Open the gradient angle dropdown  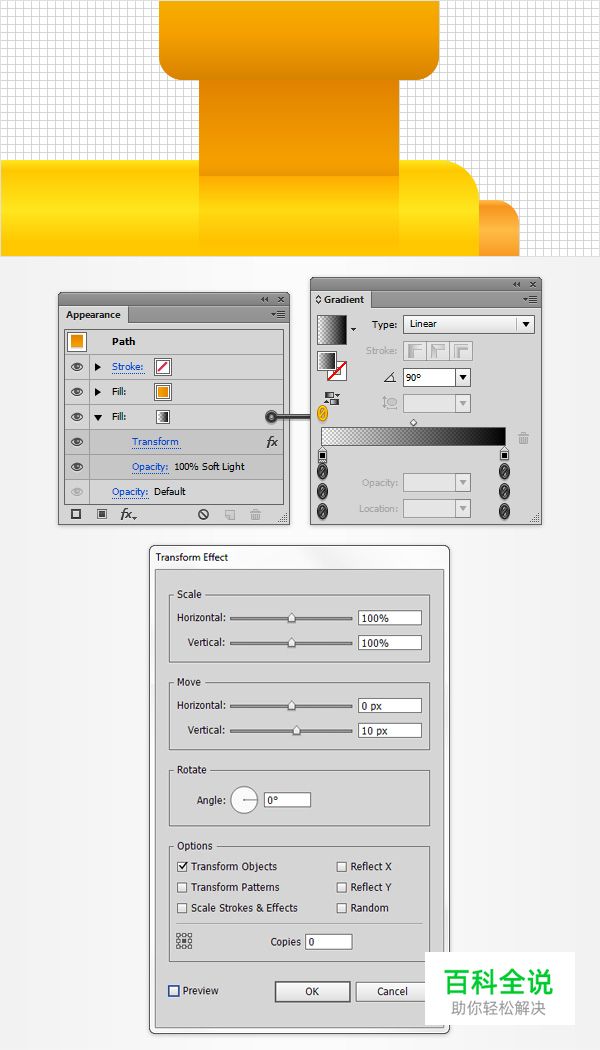pos(462,378)
